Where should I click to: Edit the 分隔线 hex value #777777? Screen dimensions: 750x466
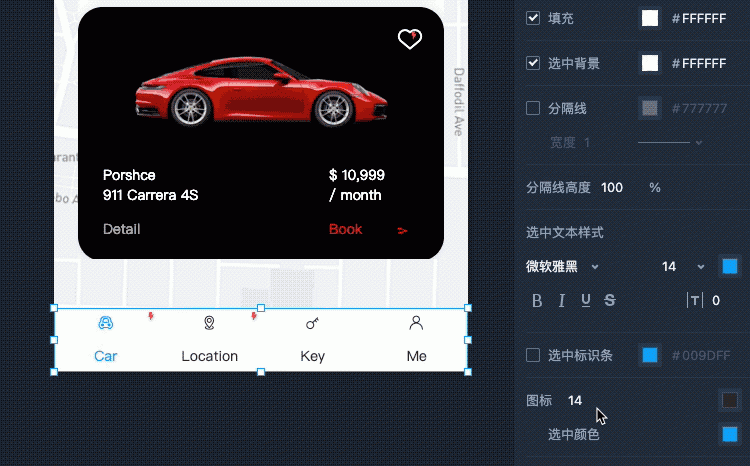click(x=699, y=109)
